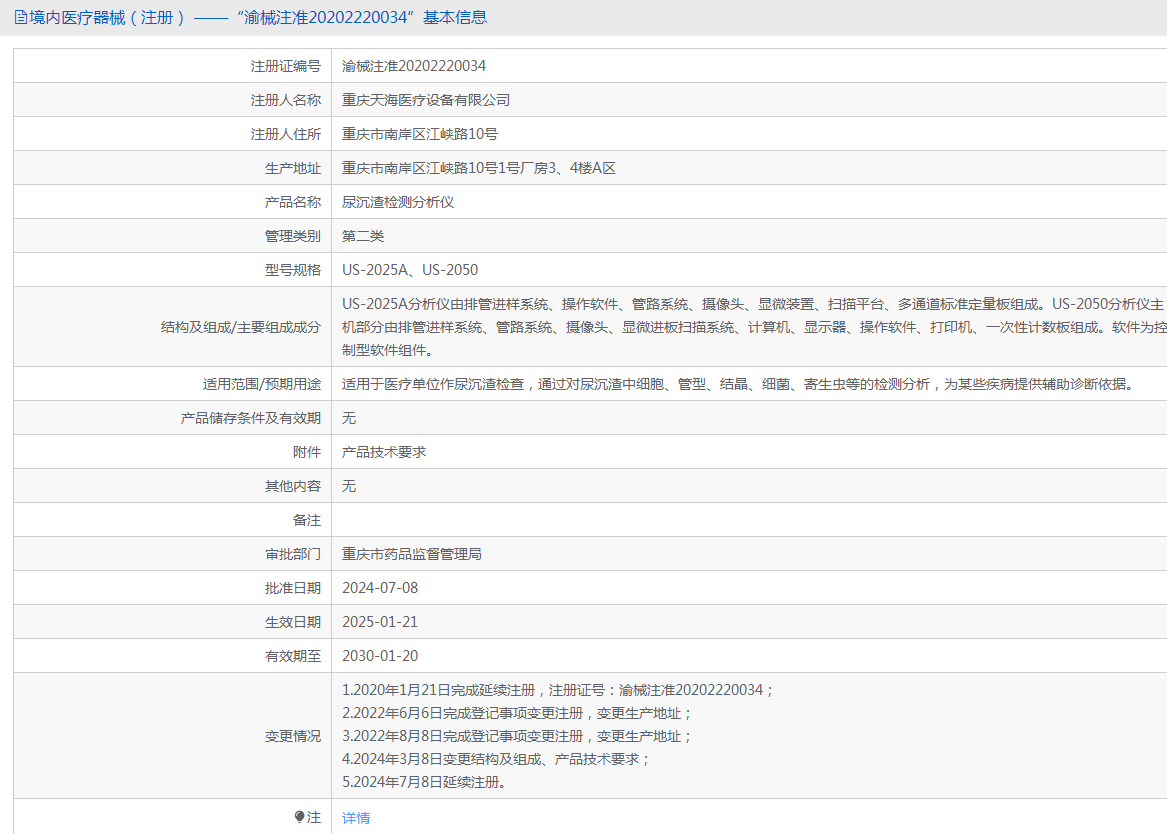Click the 生产地址 value with 4楼A区
This screenshot has height=834, width=1167.
(x=478, y=168)
